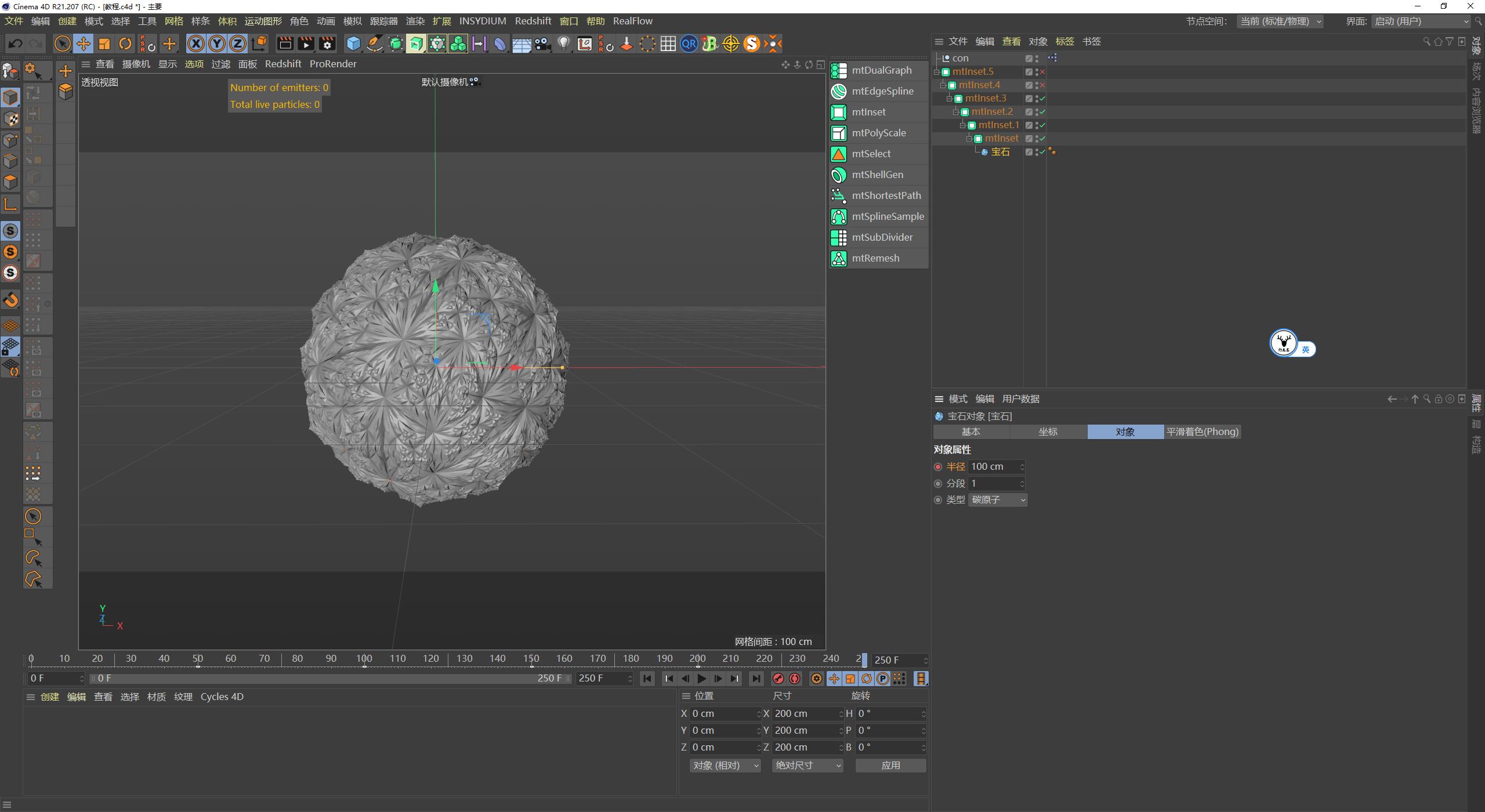Select the Spline Pen icon in the toolbar

tap(374, 43)
